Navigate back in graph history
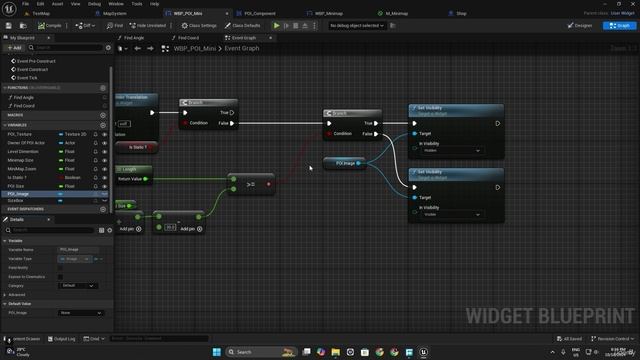The height and width of the screenshot is (360, 640). coord(138,49)
